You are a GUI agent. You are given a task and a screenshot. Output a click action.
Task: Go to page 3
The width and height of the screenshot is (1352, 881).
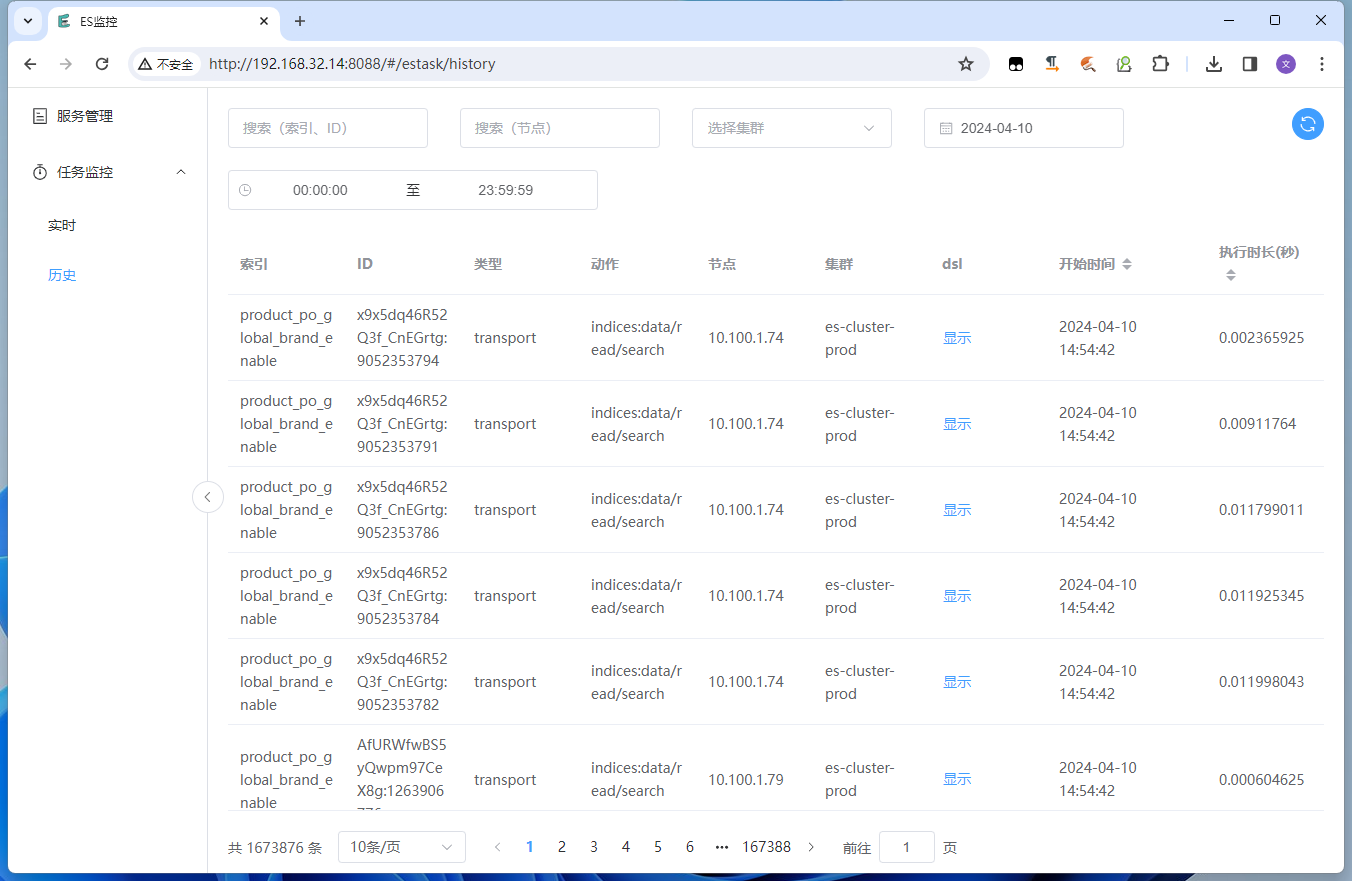coord(594,847)
